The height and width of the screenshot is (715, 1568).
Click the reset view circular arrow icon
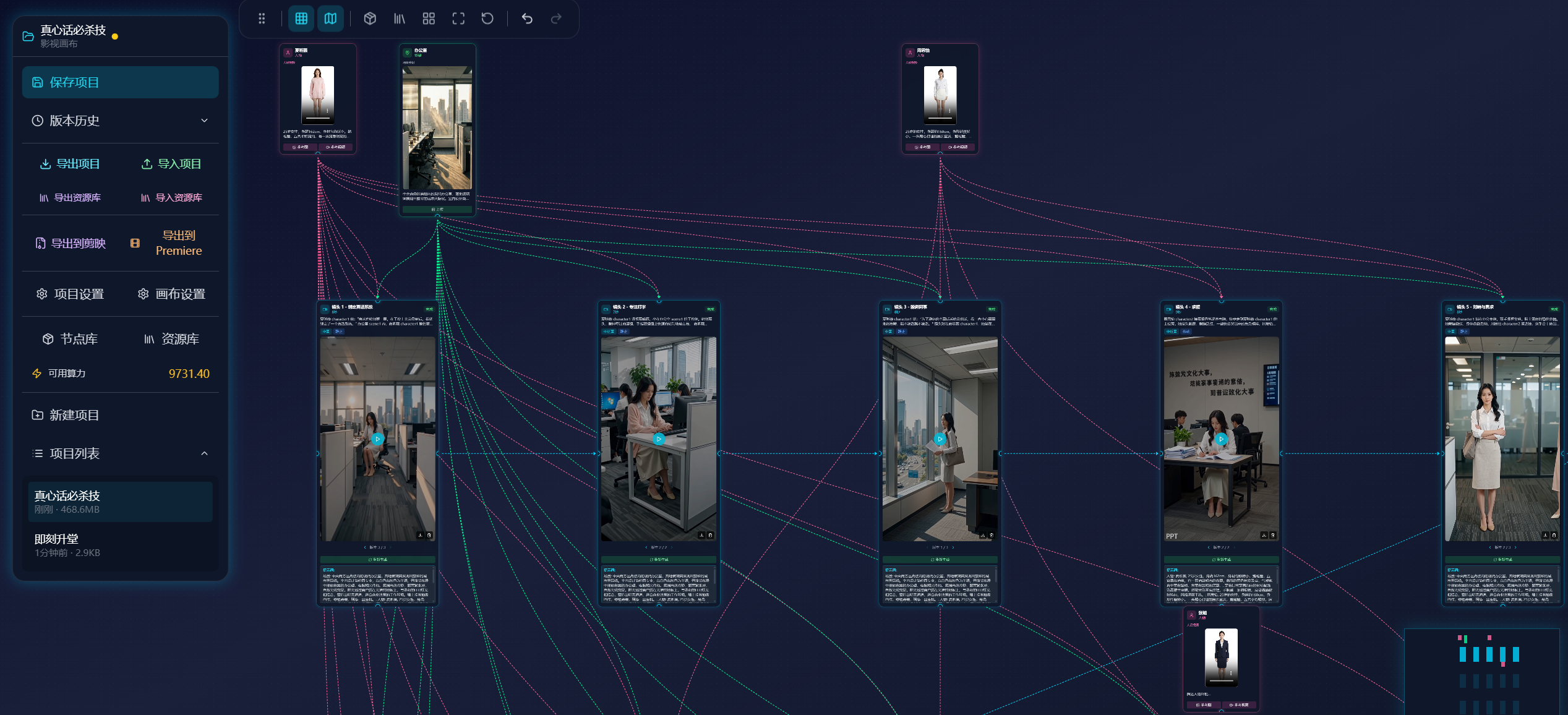pyautogui.click(x=487, y=19)
